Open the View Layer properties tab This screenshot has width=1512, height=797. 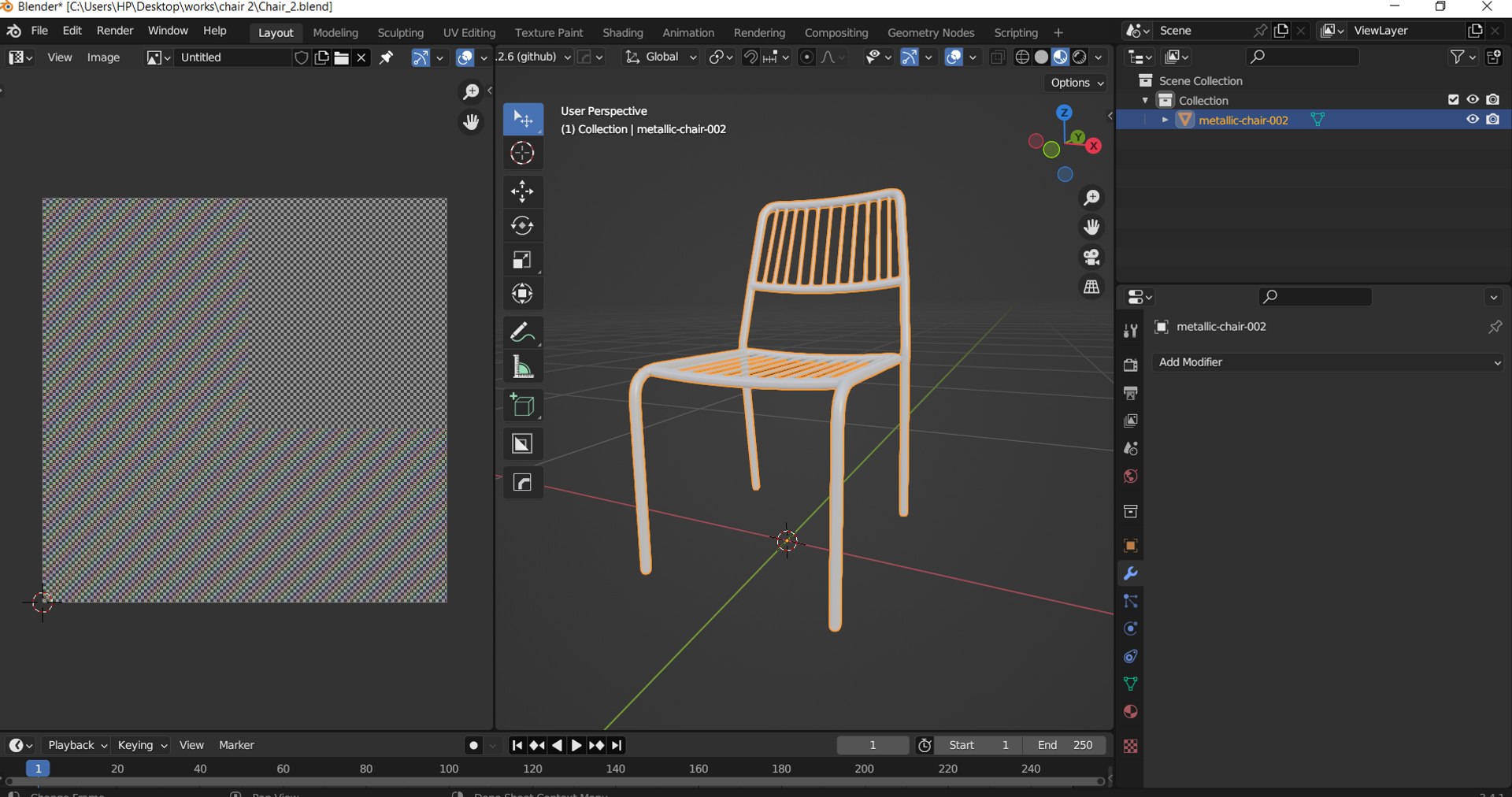1130,421
